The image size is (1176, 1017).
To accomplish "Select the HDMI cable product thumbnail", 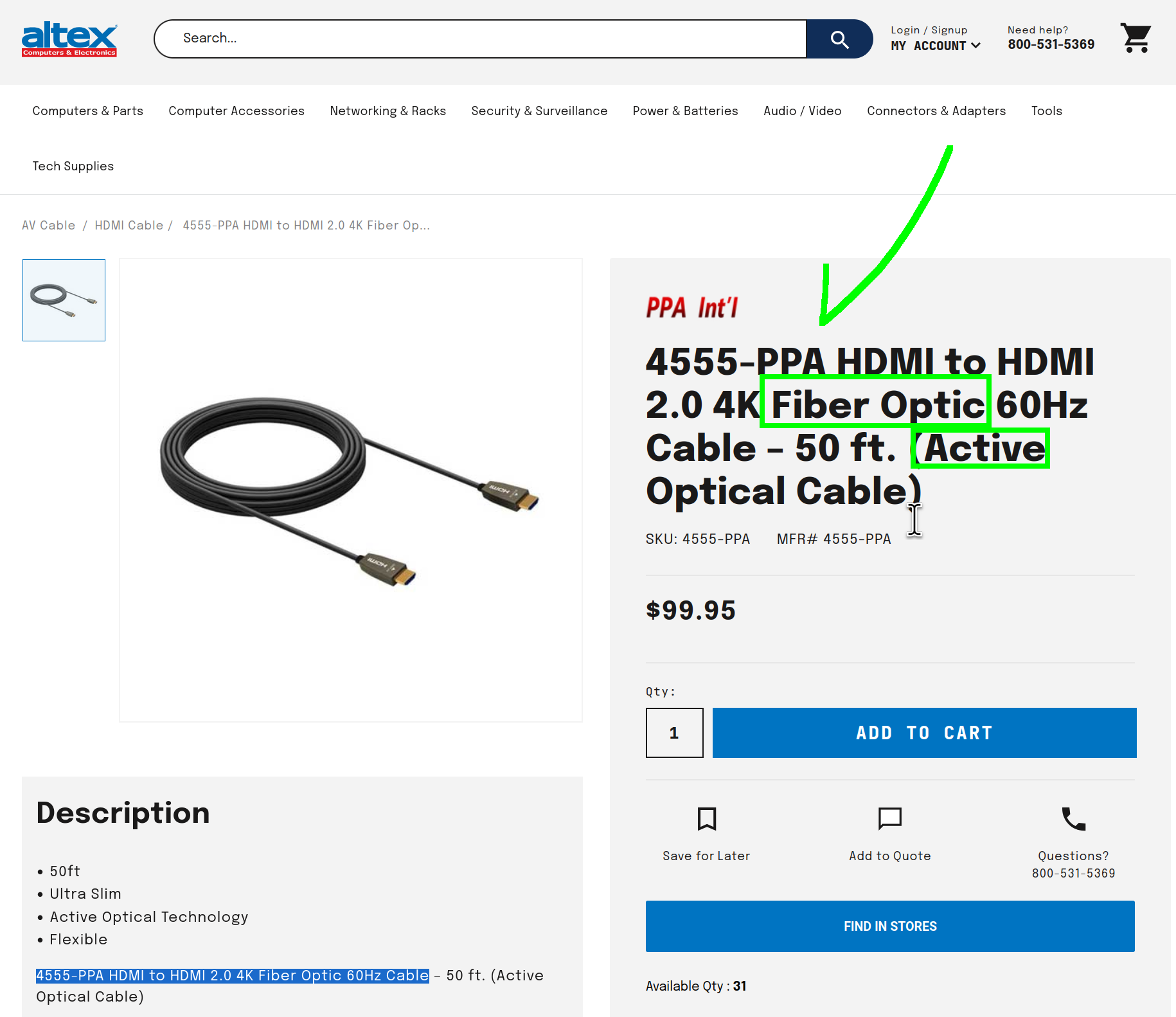I will click(x=64, y=300).
